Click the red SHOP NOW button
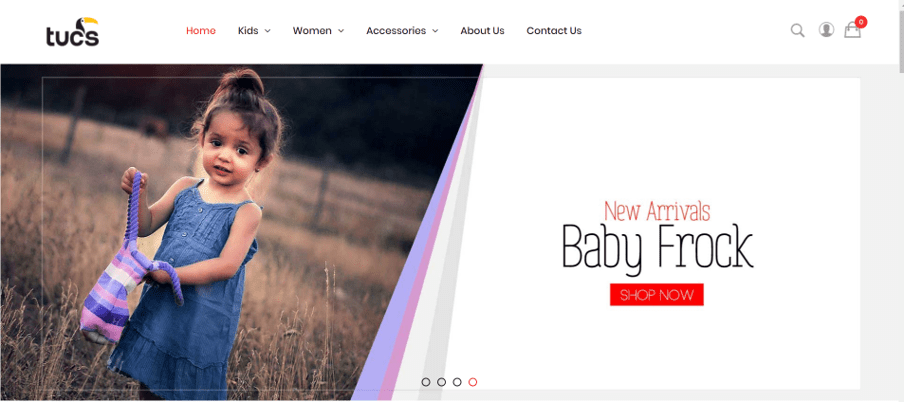The image size is (904, 402). tap(657, 295)
